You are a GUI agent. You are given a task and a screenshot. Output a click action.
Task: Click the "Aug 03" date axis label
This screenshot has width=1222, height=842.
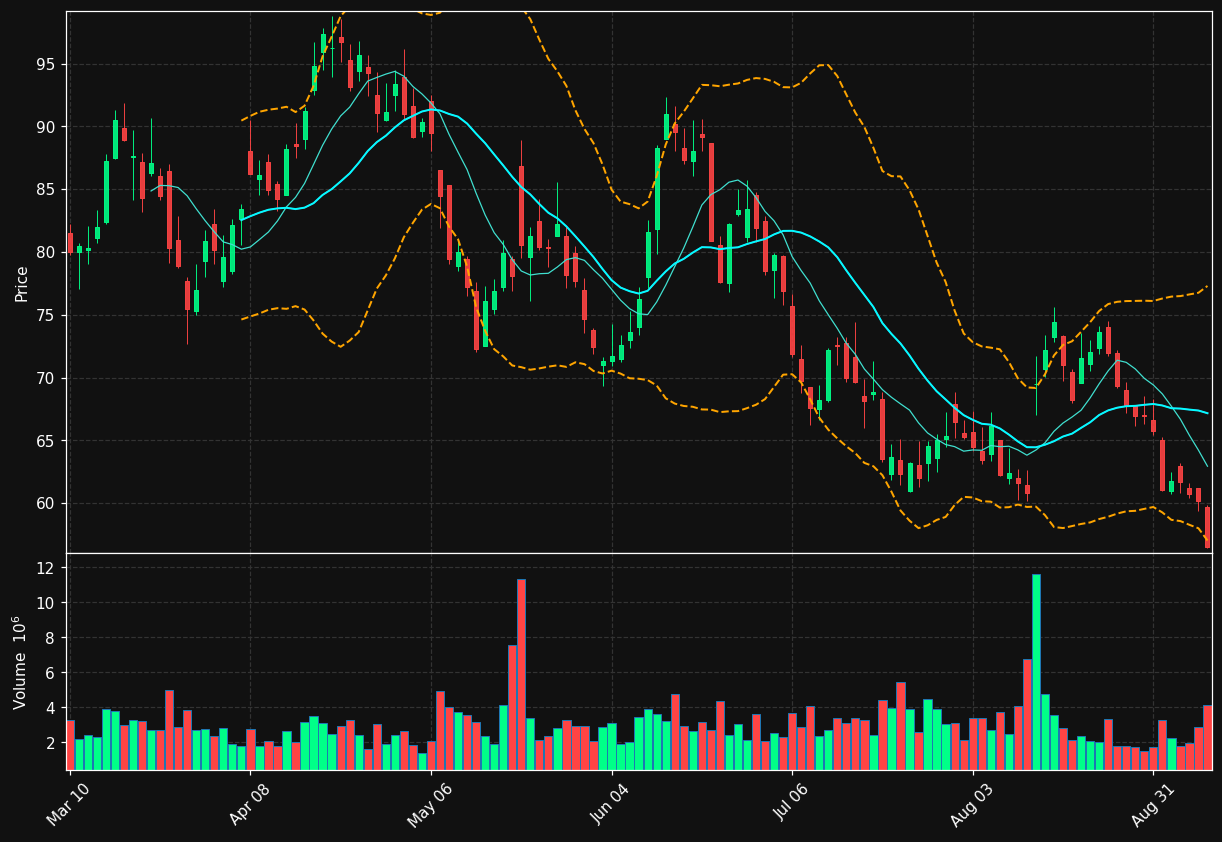[x=971, y=804]
